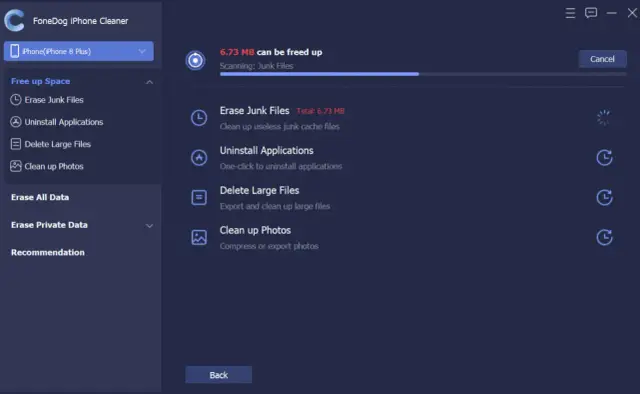Click 'Total: 6.73 MB' red label
The image size is (640, 394).
320,111
